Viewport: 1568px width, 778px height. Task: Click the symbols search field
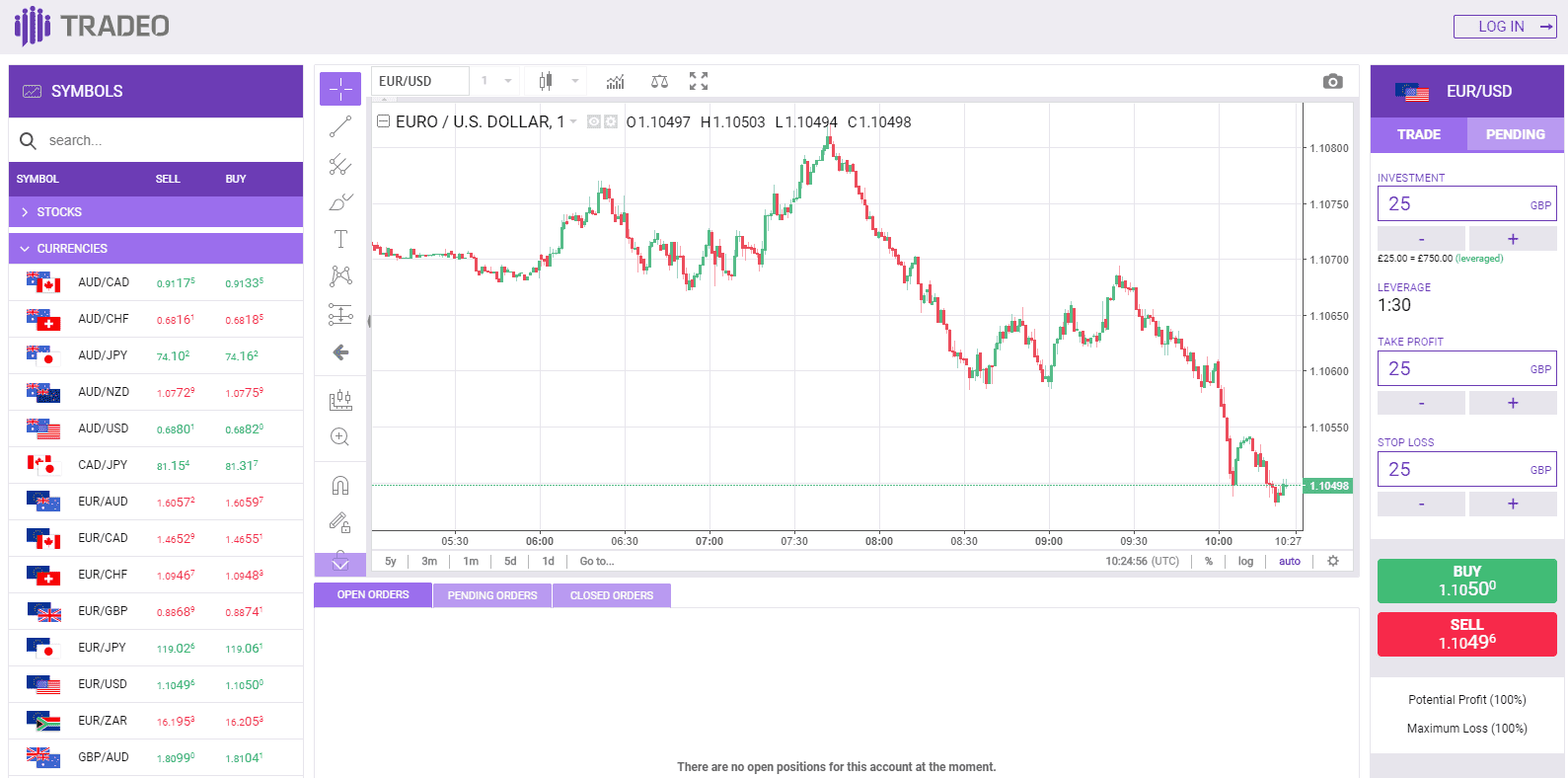click(x=156, y=140)
